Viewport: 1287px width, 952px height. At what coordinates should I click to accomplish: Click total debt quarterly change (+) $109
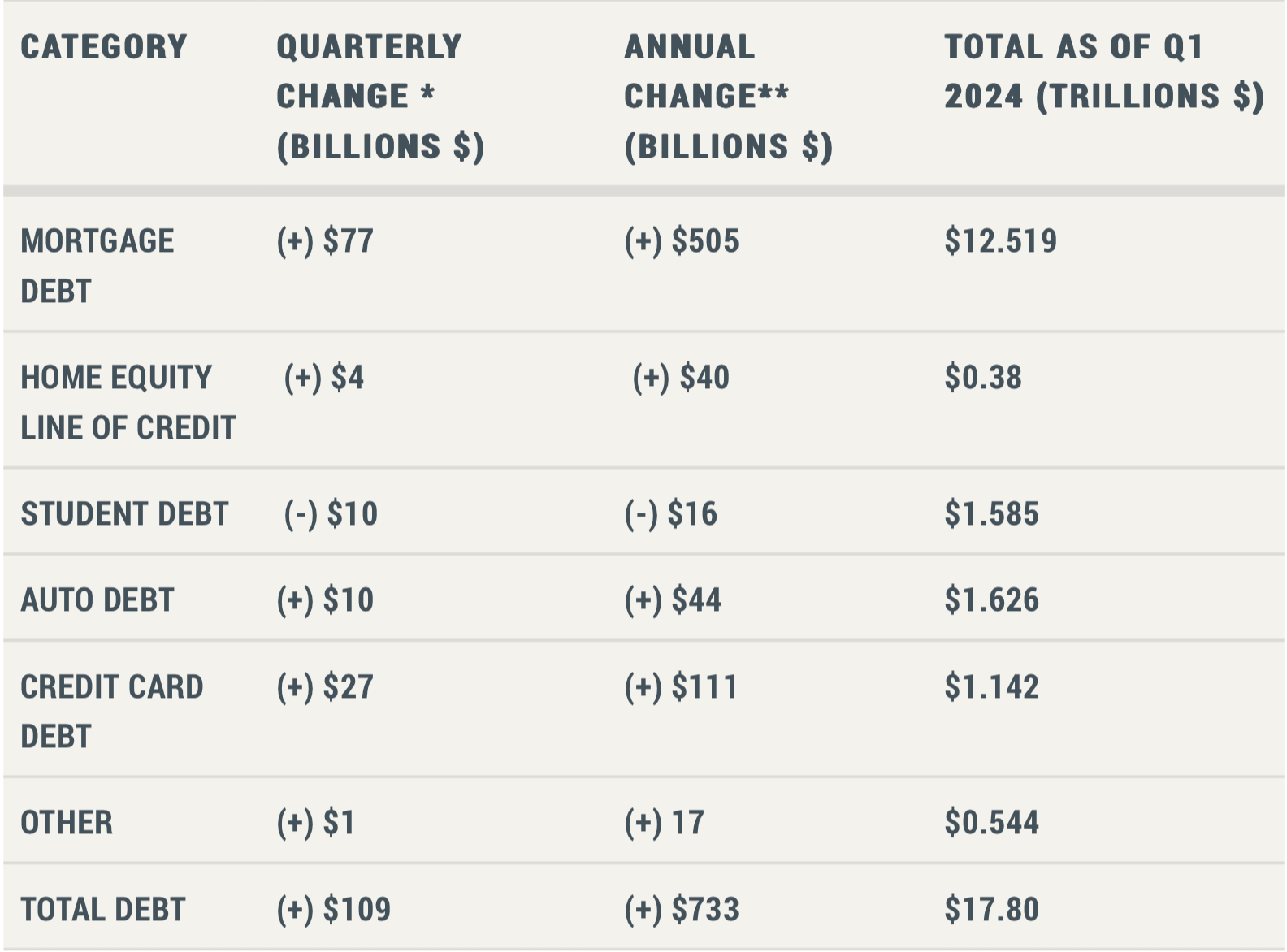point(333,910)
